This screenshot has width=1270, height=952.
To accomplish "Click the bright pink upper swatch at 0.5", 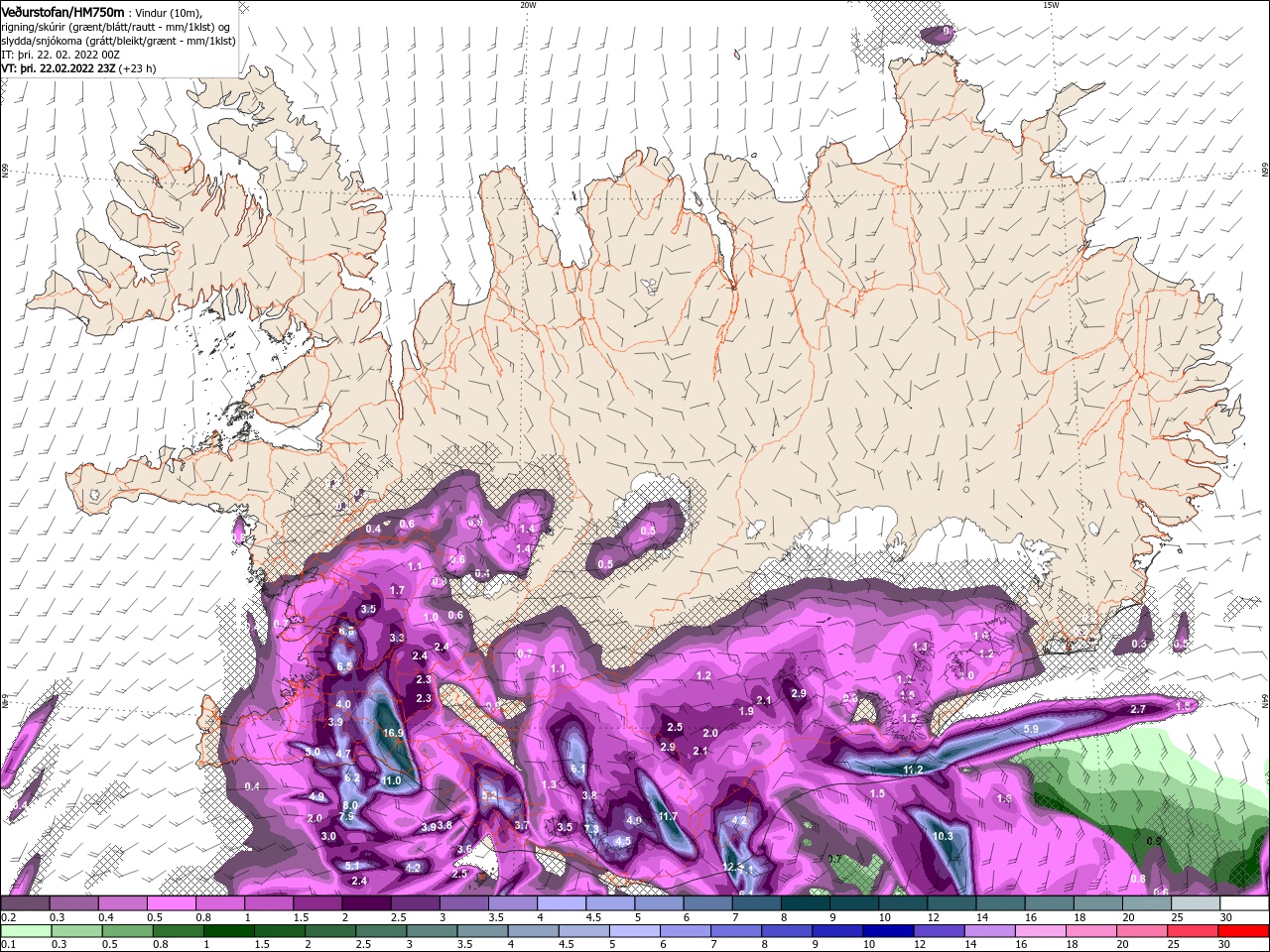I will [171, 903].
